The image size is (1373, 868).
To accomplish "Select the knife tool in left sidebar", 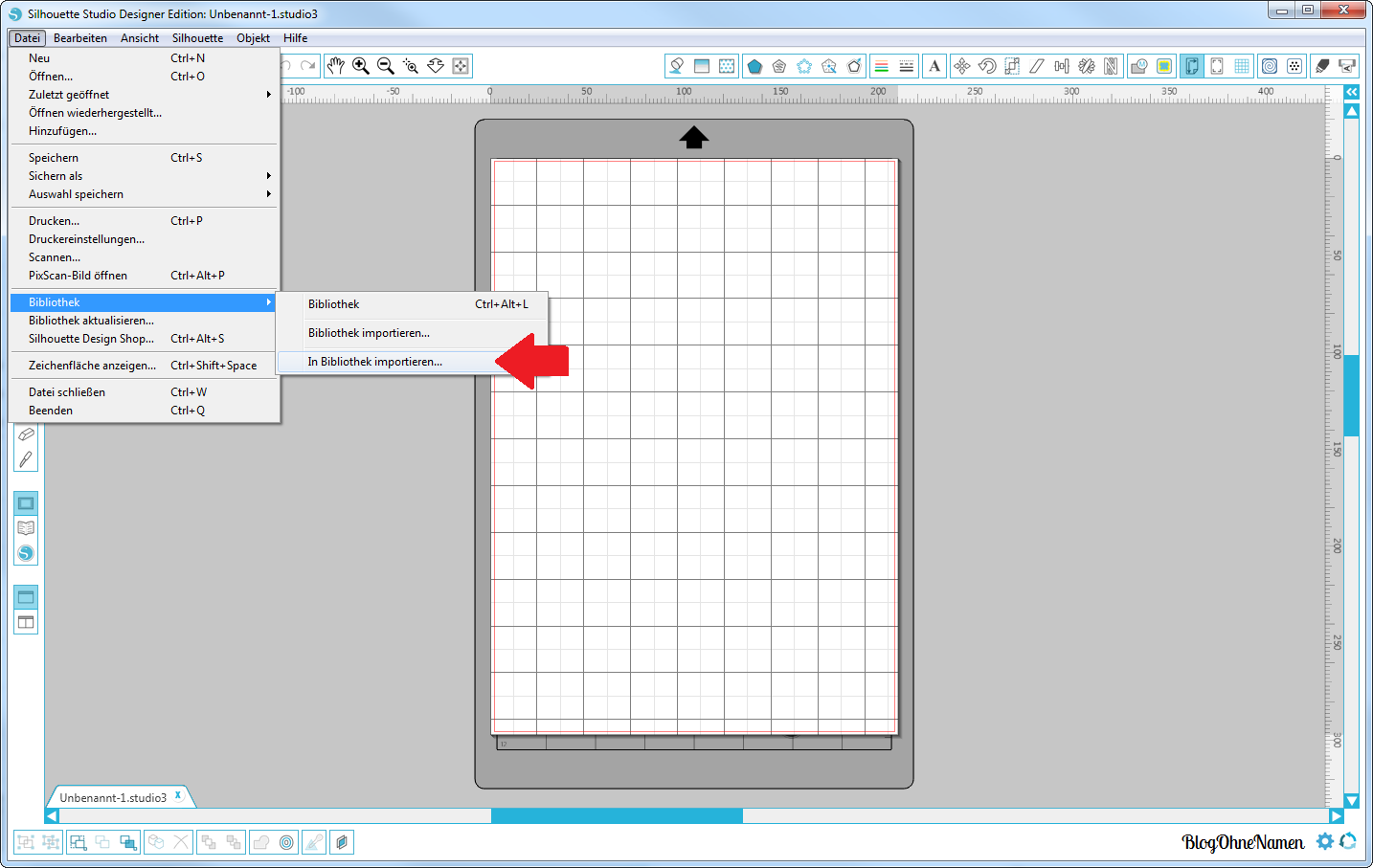I will point(26,459).
